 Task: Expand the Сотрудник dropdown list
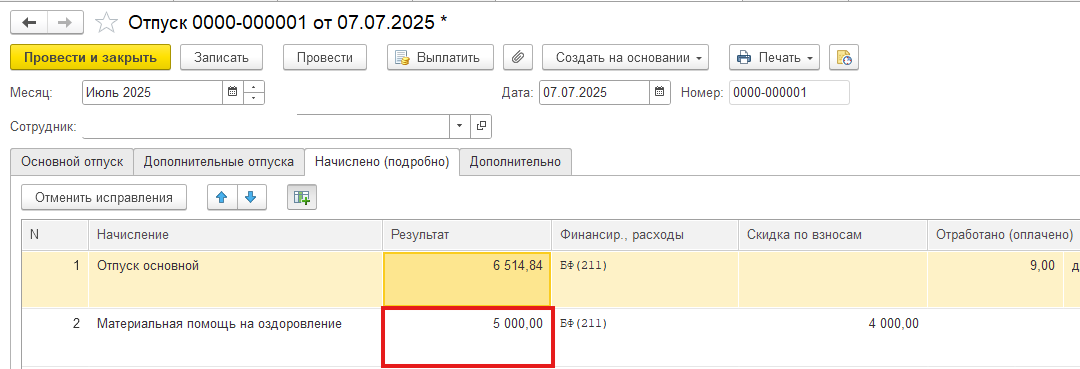tap(459, 127)
